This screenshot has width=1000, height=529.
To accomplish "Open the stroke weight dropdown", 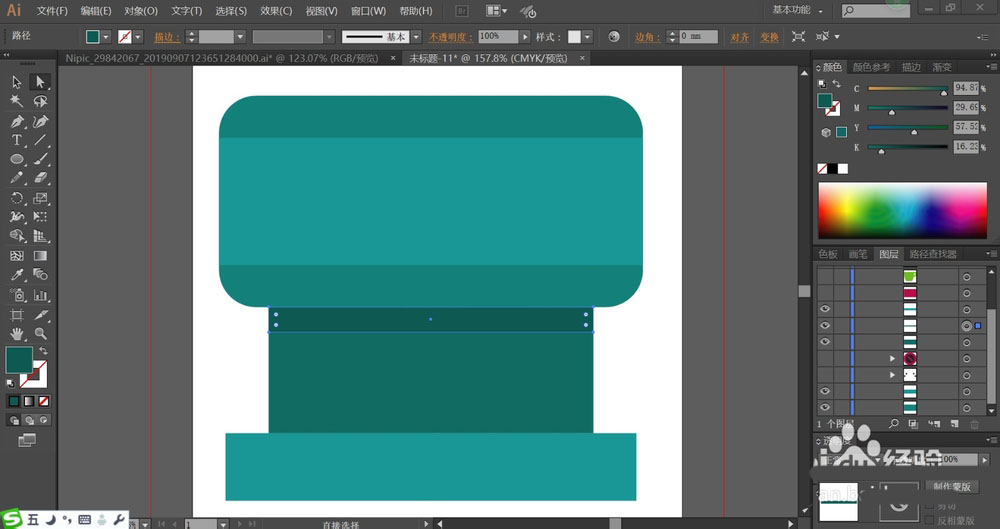I will [240, 37].
